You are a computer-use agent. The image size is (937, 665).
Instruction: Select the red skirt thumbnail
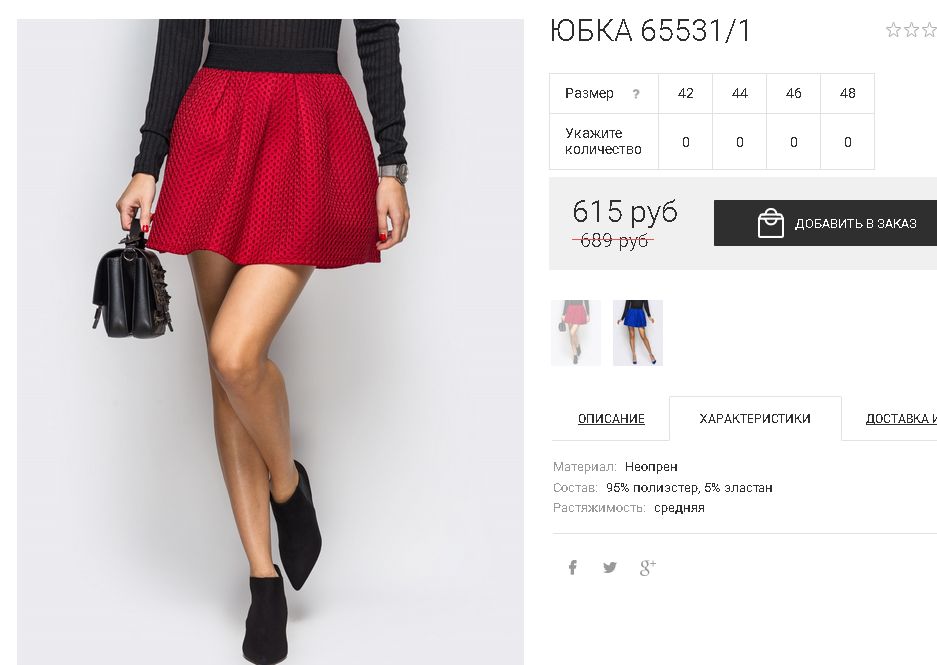[575, 333]
